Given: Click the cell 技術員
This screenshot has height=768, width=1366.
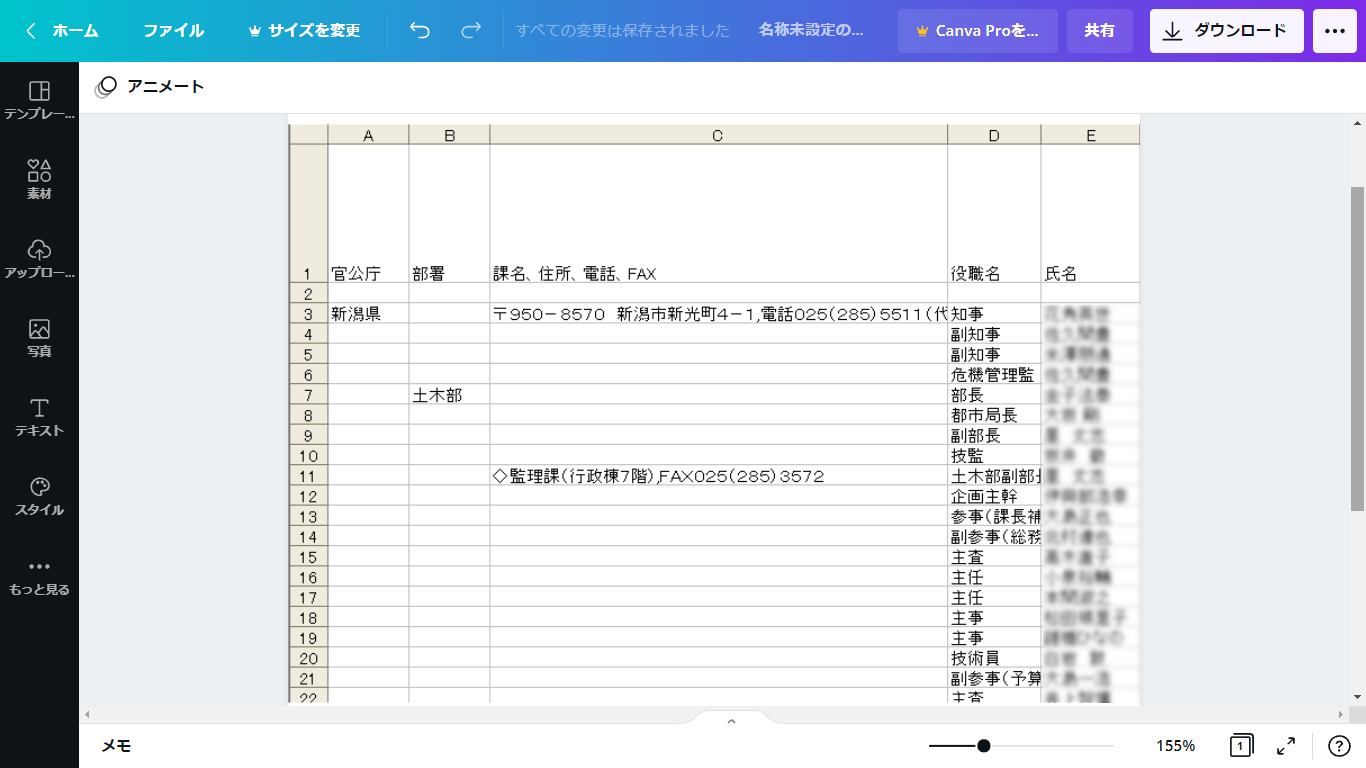Looking at the screenshot, I should [994, 658].
